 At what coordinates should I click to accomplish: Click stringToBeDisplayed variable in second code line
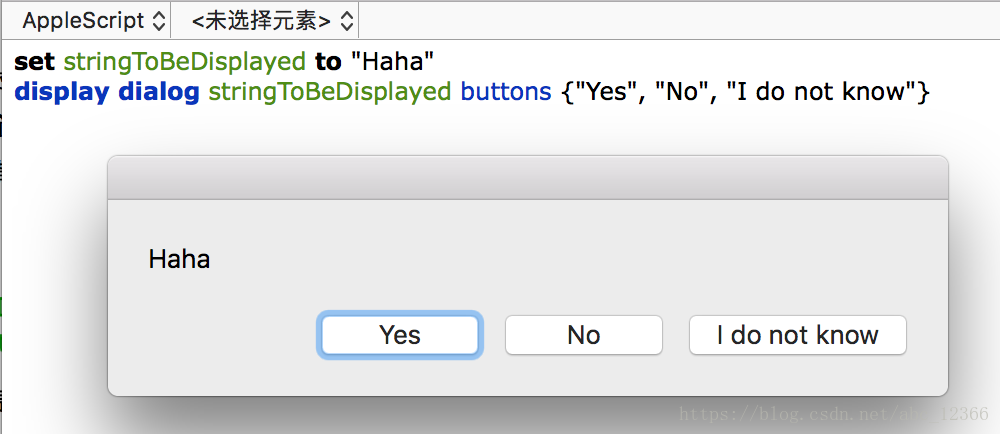330,92
